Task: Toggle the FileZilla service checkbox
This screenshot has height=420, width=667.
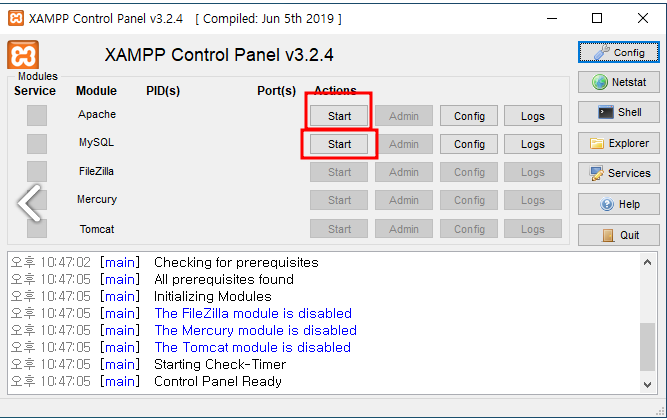Action: click(37, 171)
